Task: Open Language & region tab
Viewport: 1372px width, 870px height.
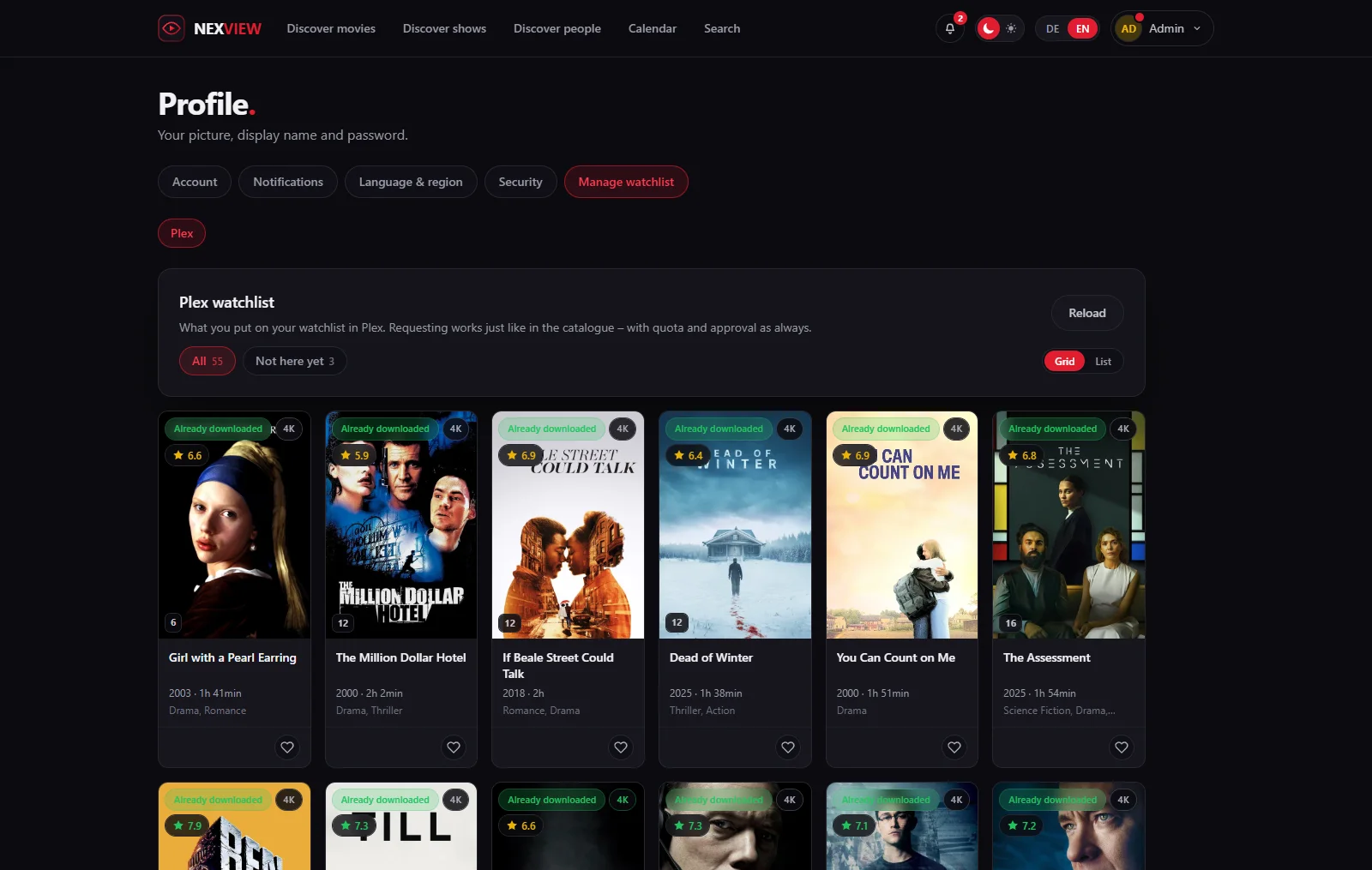Action: coord(411,182)
